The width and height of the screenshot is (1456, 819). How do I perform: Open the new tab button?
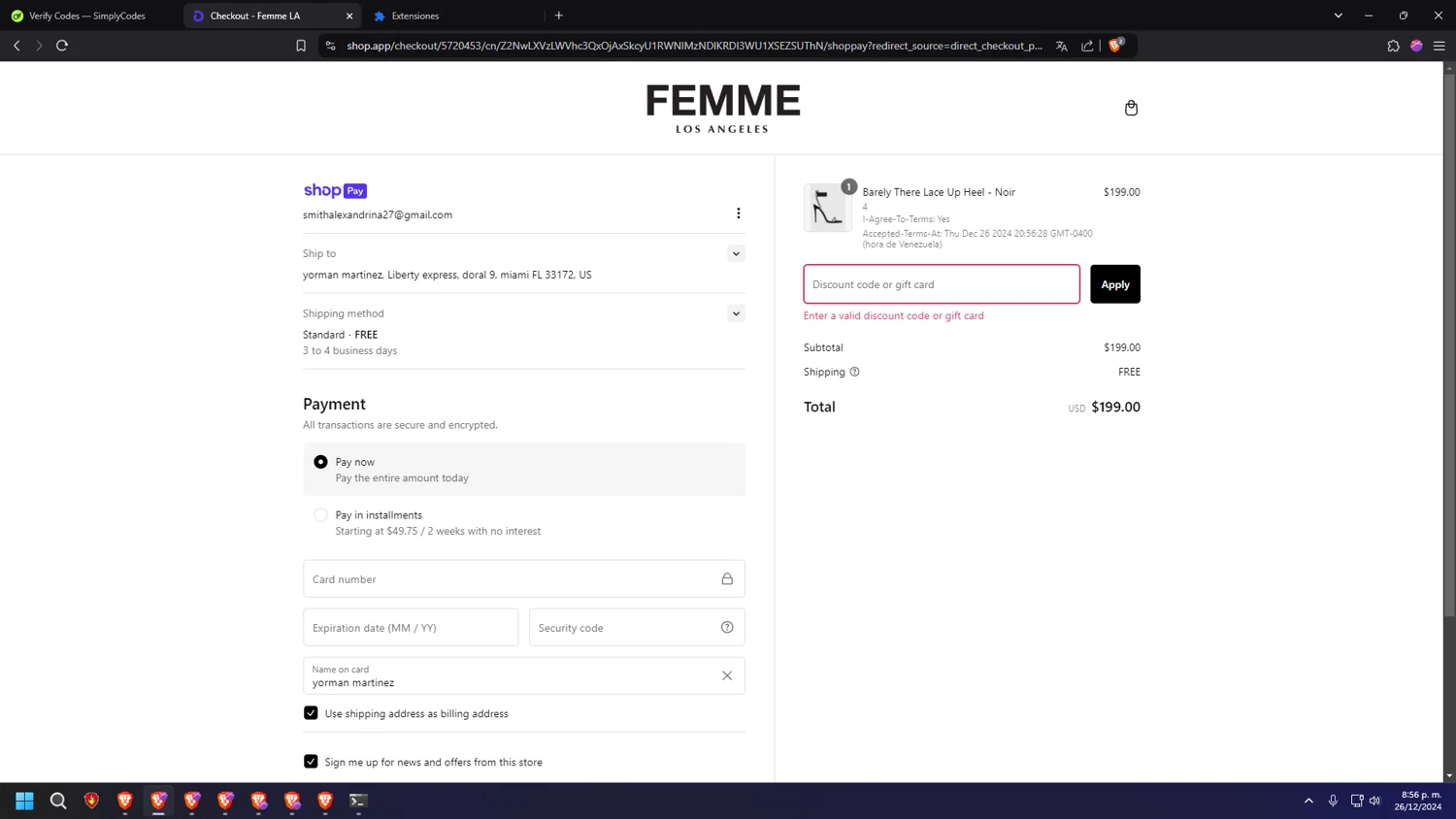pyautogui.click(x=559, y=16)
